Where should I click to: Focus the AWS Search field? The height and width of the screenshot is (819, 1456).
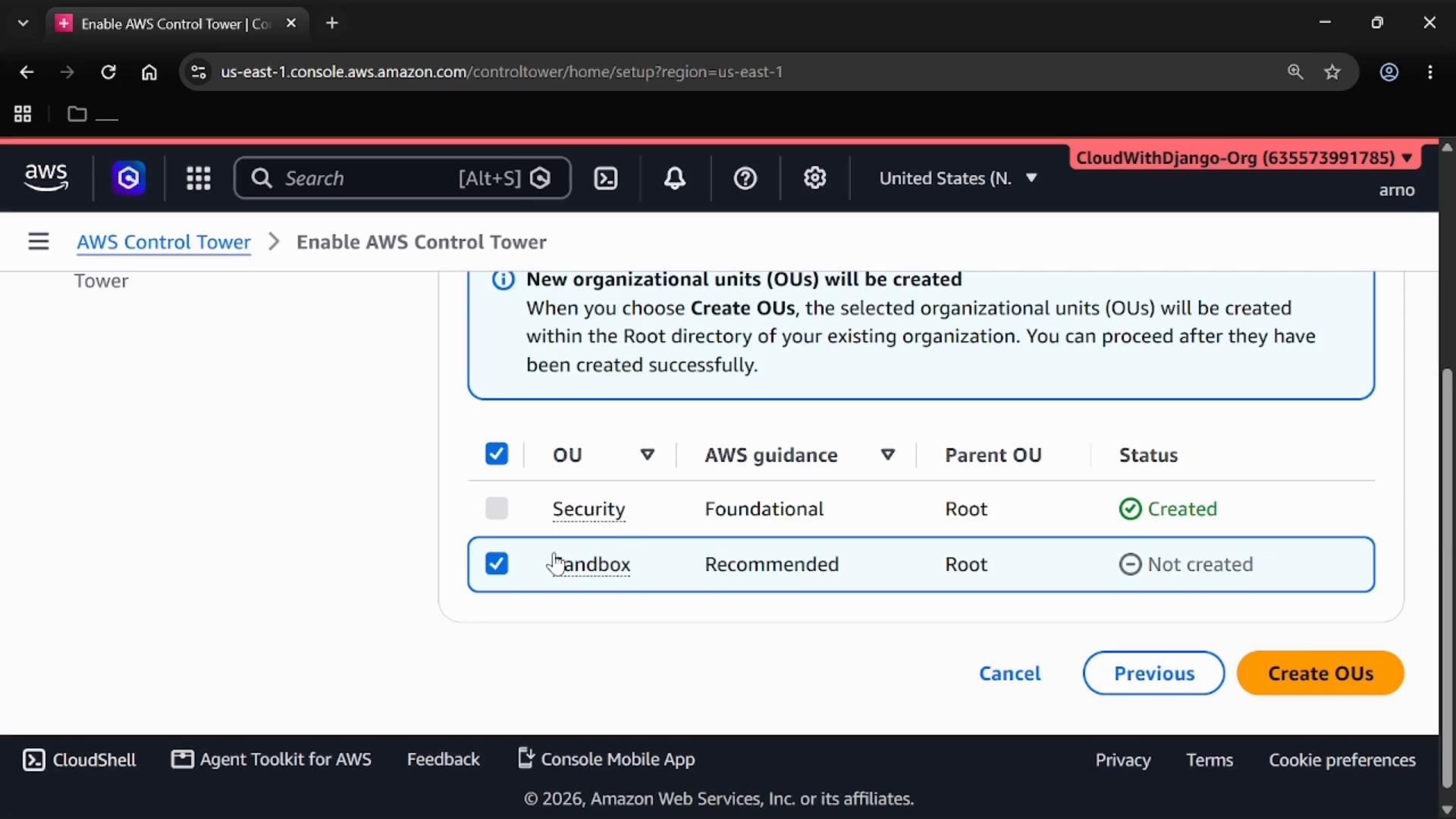click(x=402, y=178)
